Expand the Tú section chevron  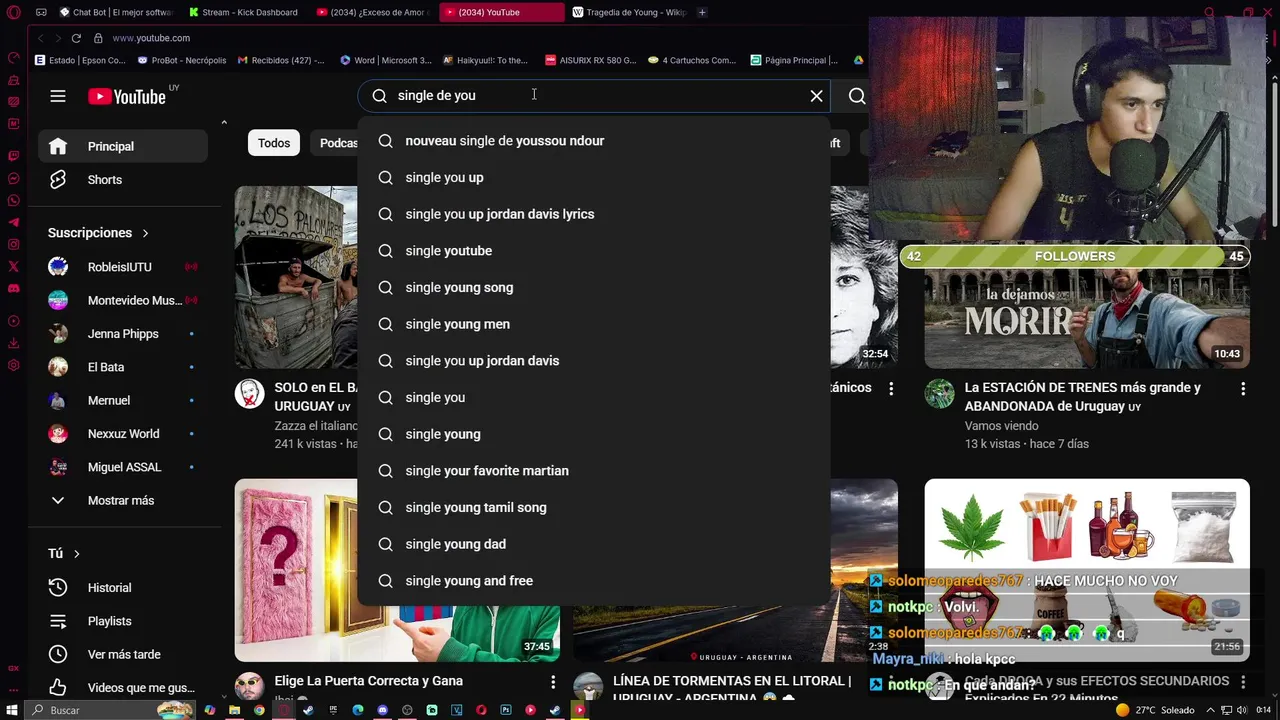[76, 554]
